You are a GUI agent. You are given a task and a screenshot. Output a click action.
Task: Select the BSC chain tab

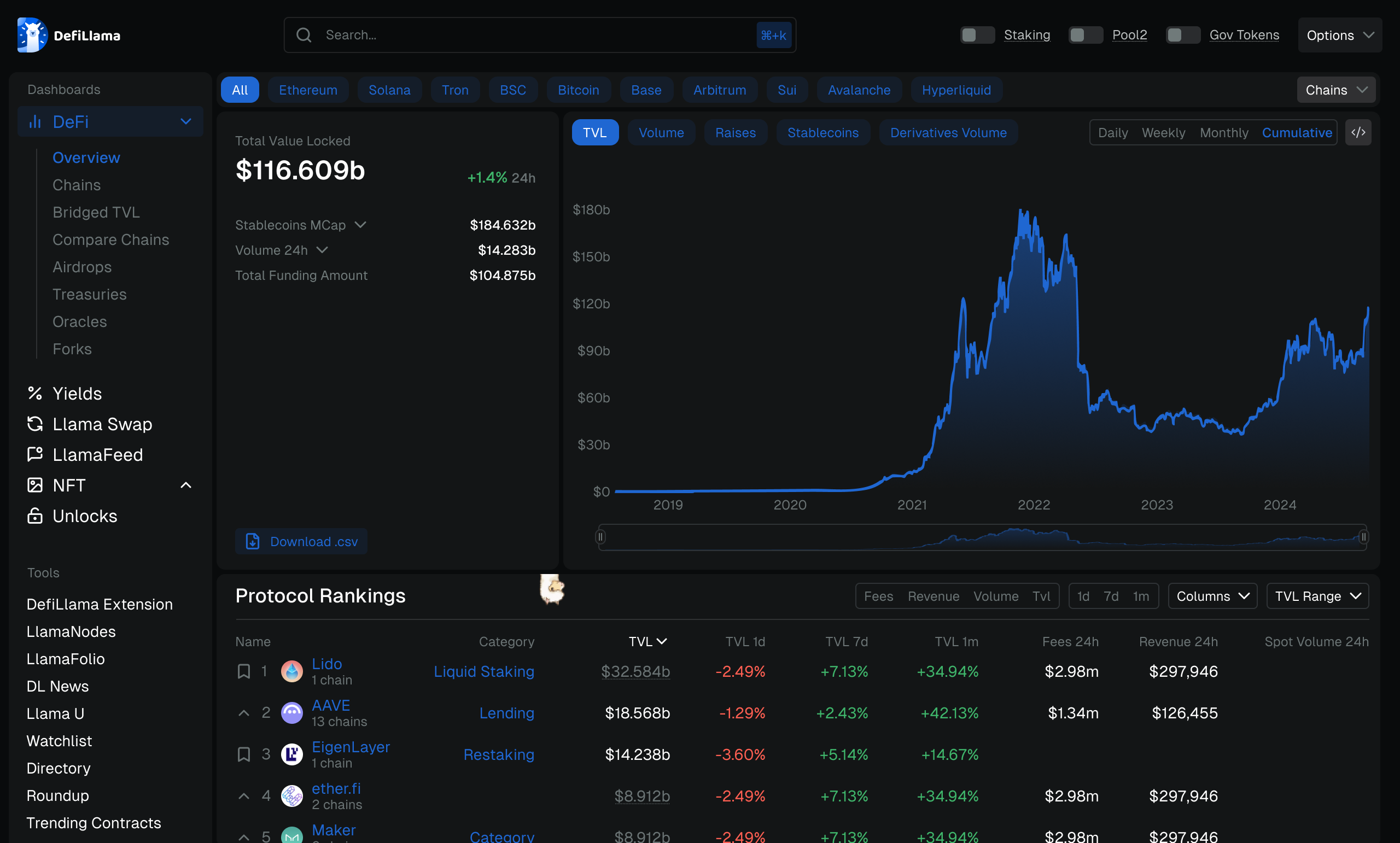click(513, 90)
